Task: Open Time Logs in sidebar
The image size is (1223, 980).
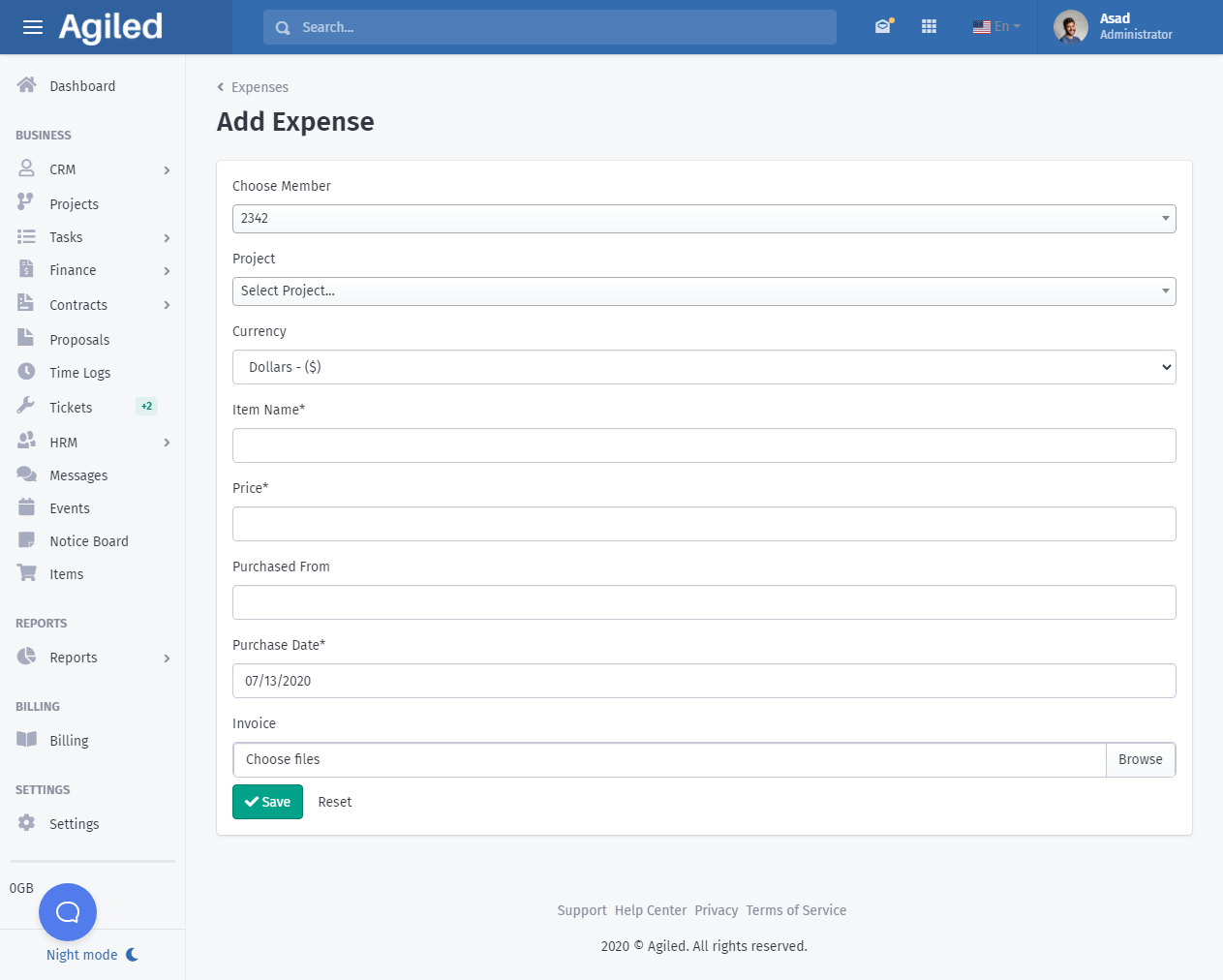Action: [79, 373]
